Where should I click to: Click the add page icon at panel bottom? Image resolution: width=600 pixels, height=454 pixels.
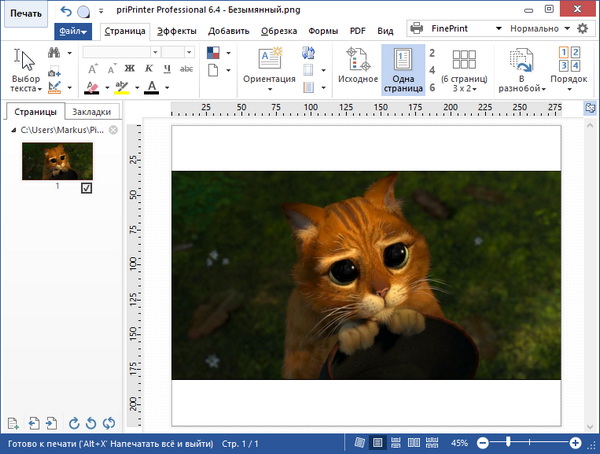click(13, 423)
